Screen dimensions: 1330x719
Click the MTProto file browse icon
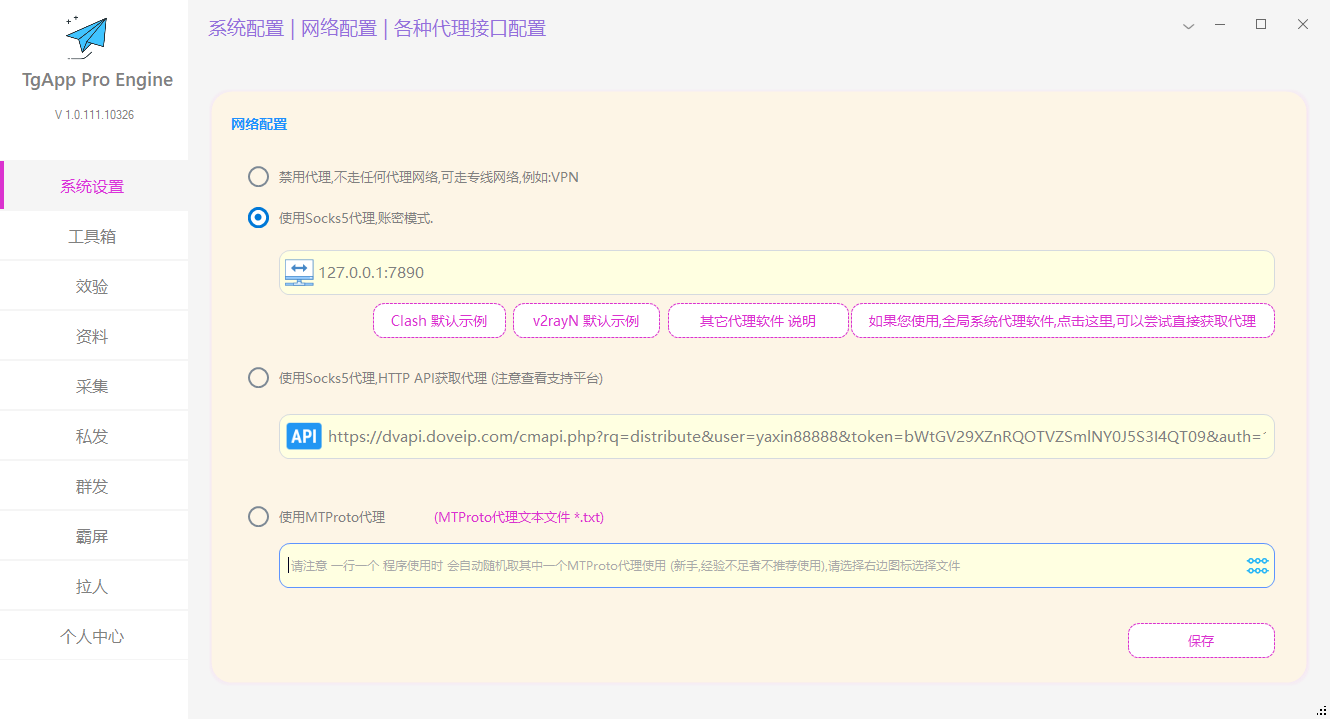coord(1257,566)
